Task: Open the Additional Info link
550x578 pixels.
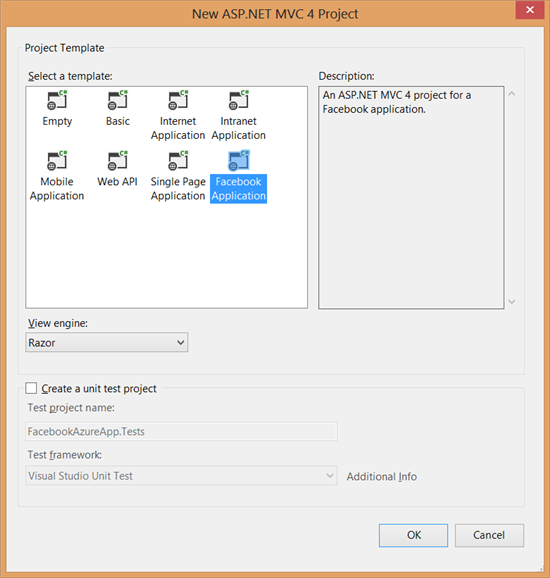Action: (x=382, y=477)
